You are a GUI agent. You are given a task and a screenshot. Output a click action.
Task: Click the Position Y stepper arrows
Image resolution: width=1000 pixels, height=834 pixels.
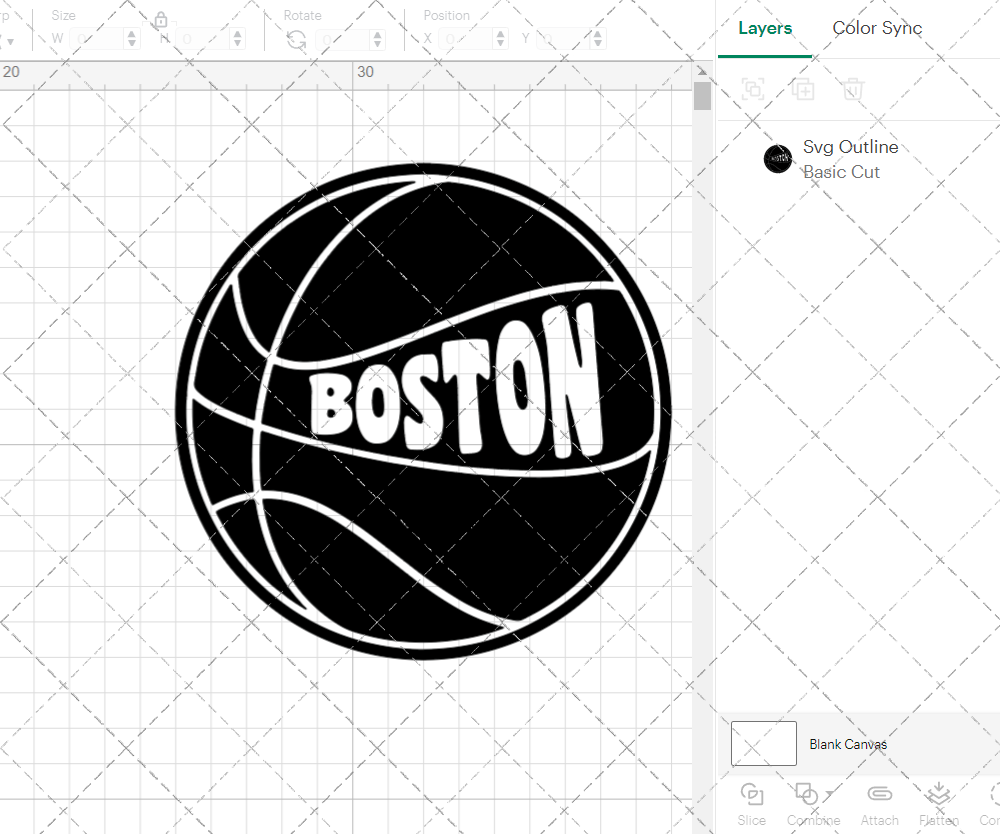(598, 39)
